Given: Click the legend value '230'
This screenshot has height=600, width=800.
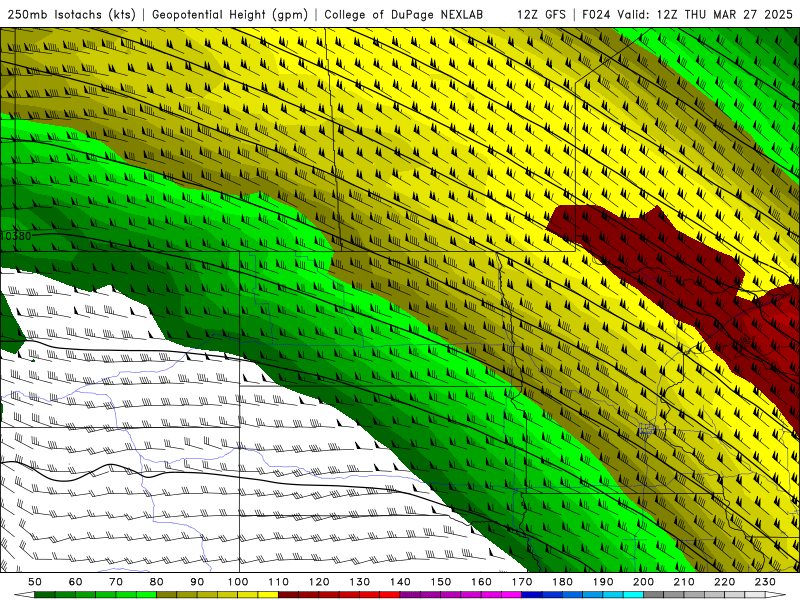Looking at the screenshot, I should tap(765, 582).
